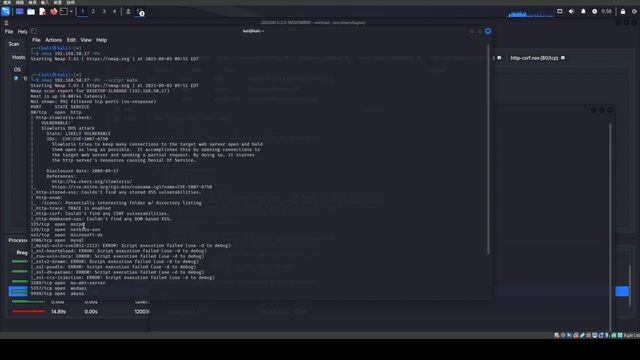Screen dimensions: 640x360
Task: Open the terminal Edit menu
Action: pos(71,40)
